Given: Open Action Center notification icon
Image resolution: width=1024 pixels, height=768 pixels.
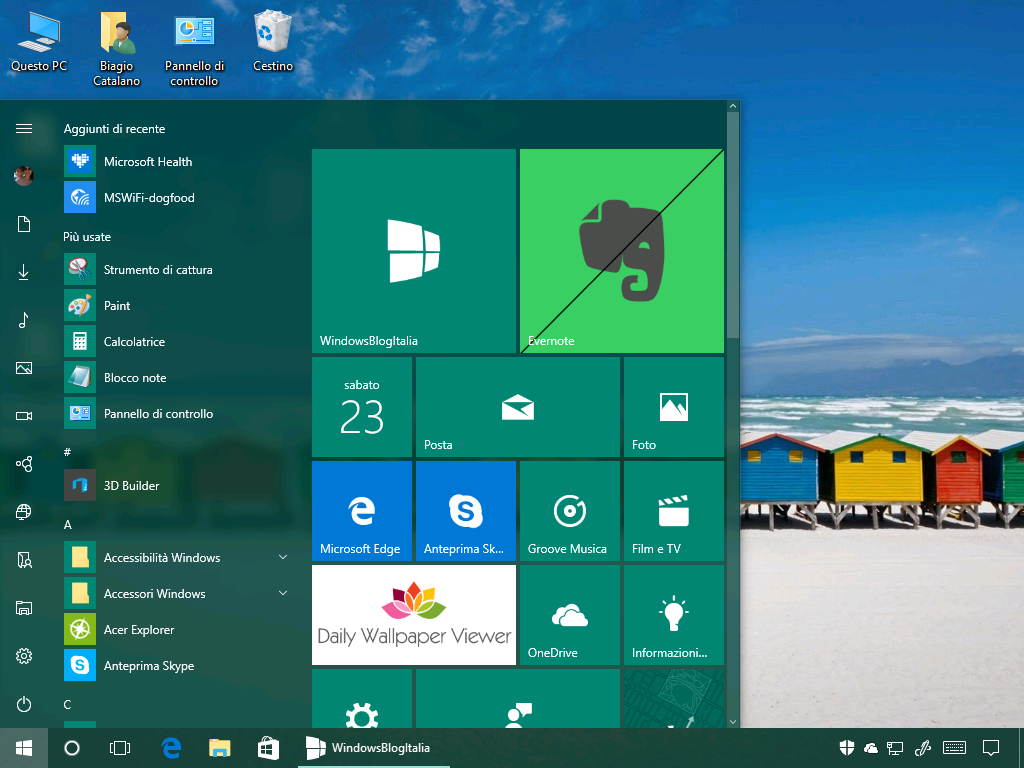Looking at the screenshot, I should tap(991, 748).
